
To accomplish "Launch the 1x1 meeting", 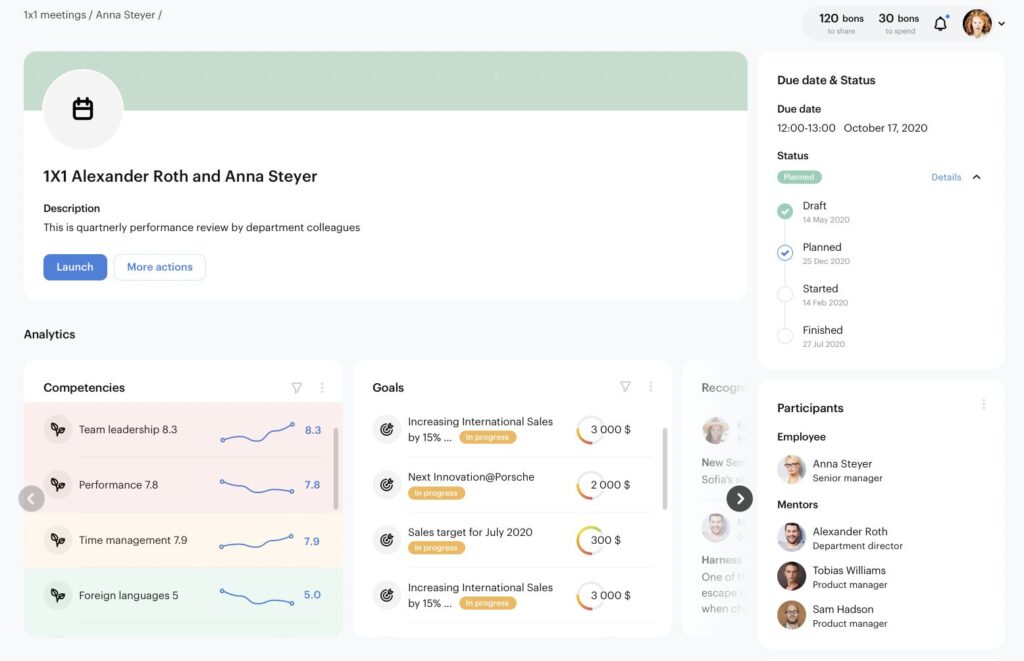I will pos(75,267).
